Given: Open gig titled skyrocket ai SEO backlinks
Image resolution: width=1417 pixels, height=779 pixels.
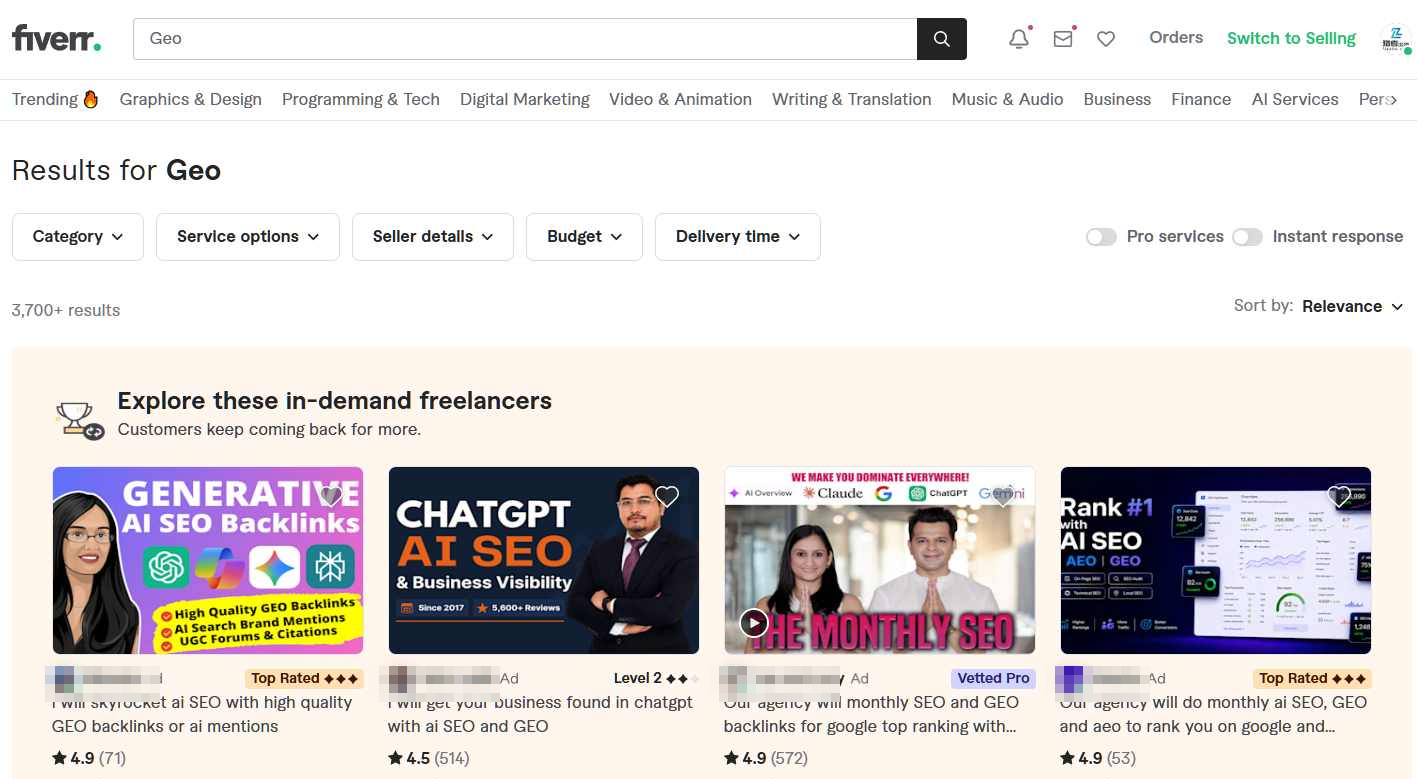Looking at the screenshot, I should tap(202, 714).
